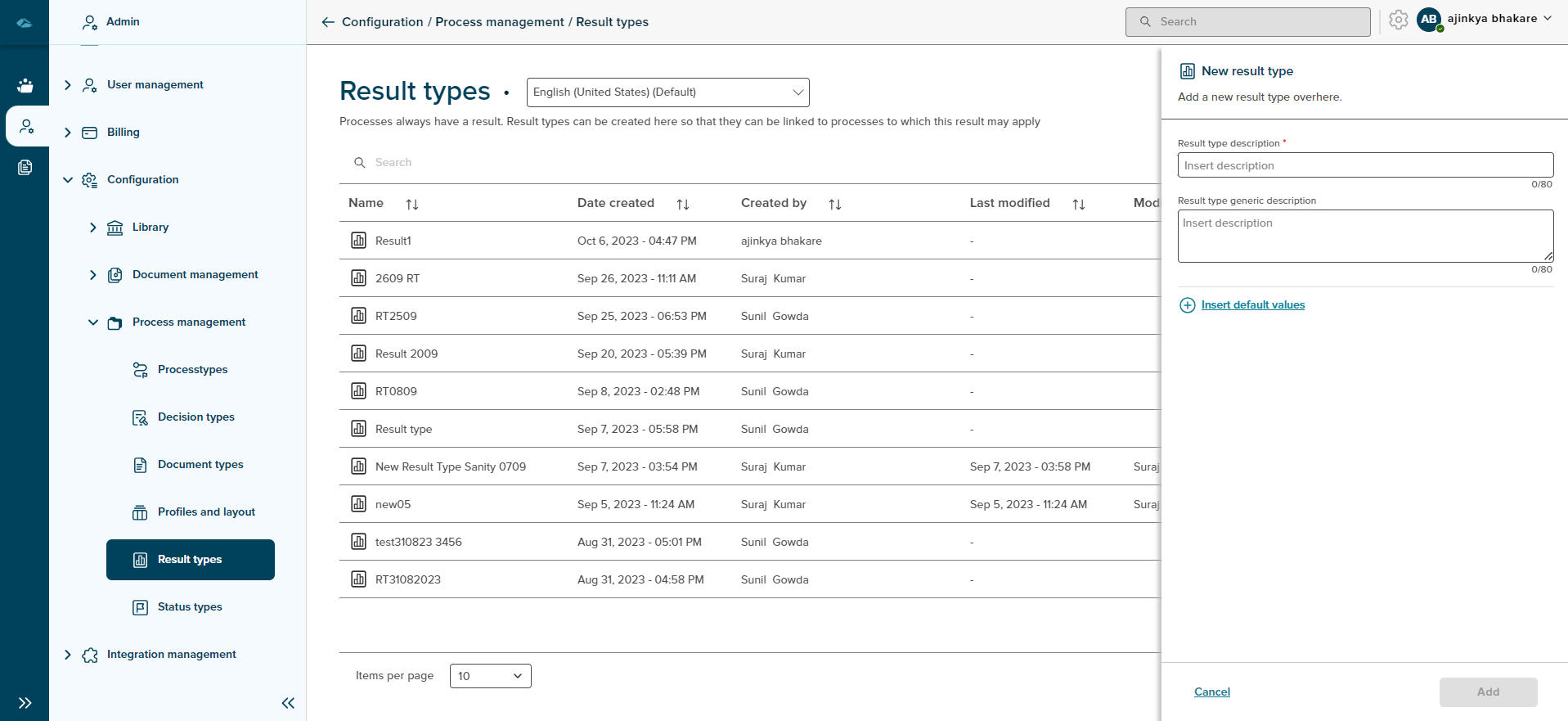Expand the Library tree node
Screen dimensions: 1568x721
(93, 228)
